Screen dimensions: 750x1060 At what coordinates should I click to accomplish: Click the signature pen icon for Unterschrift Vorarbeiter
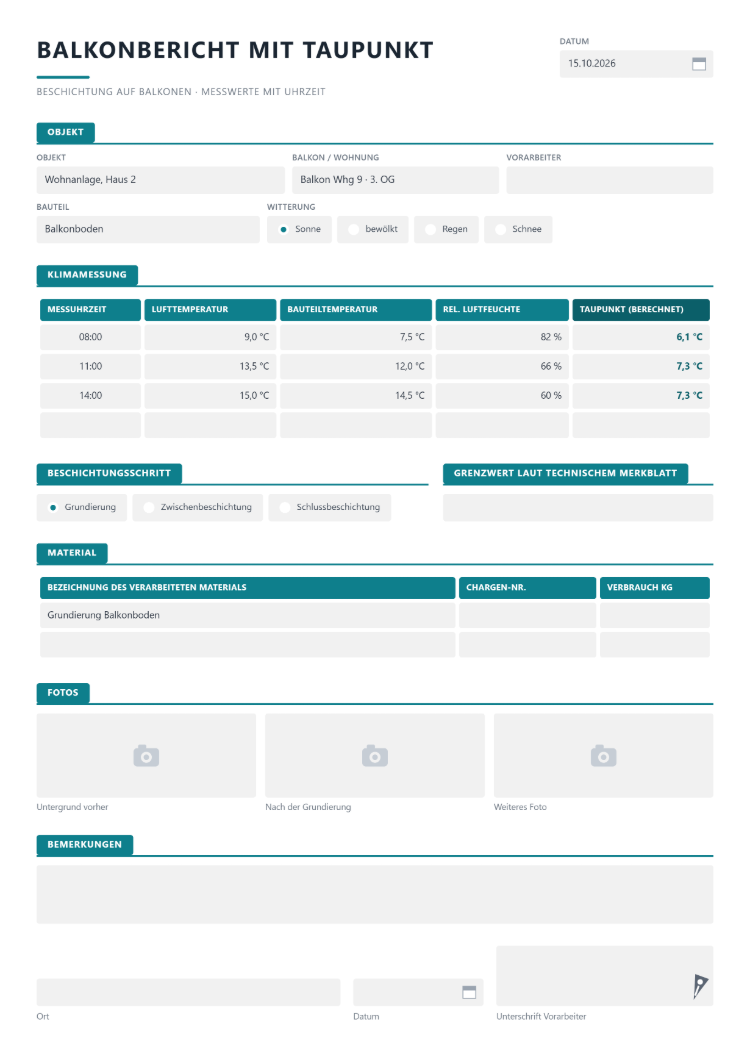(x=699, y=985)
